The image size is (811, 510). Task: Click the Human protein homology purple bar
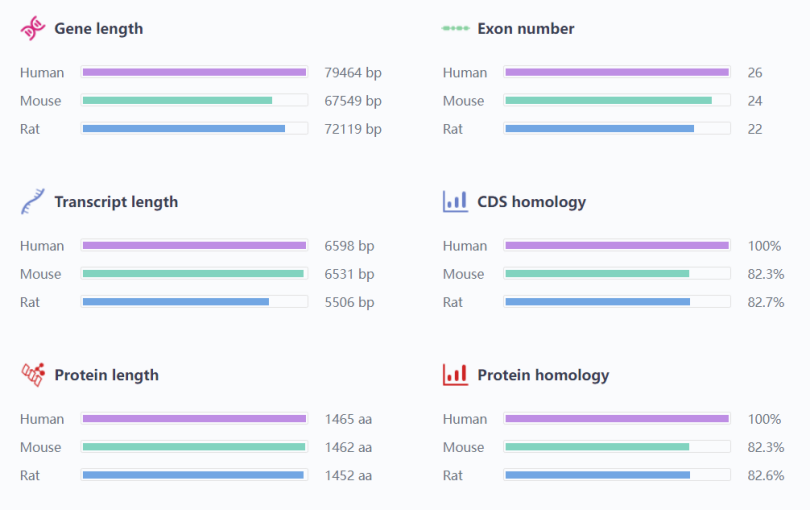(617, 418)
